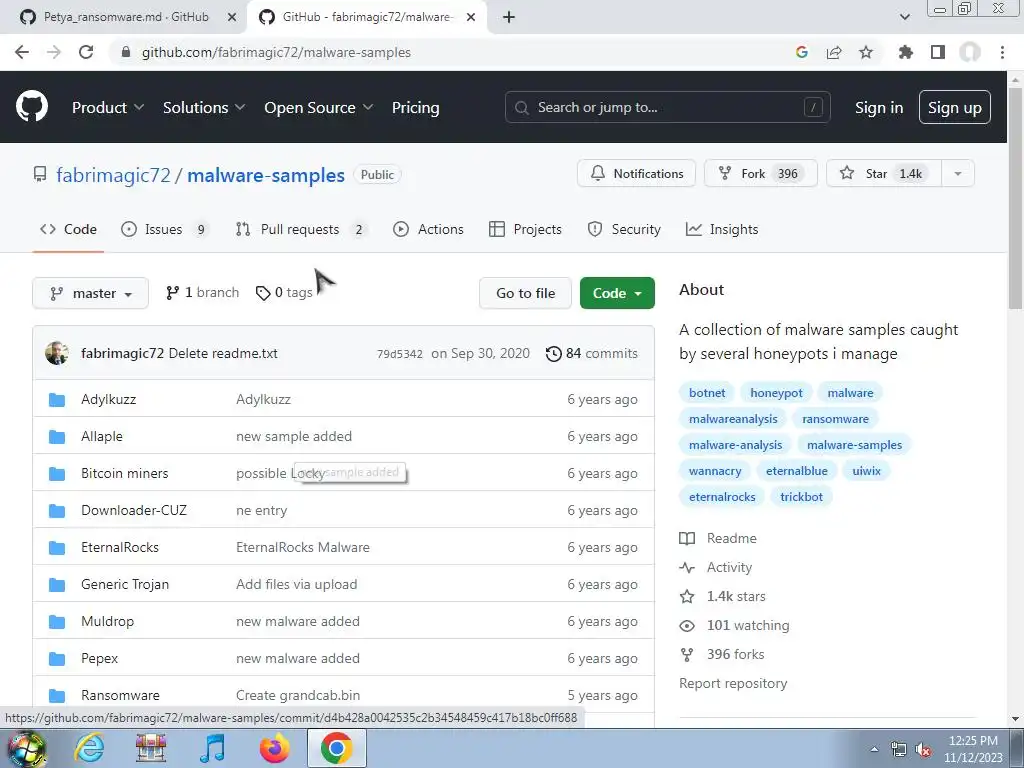Fork the repository with Fork button
This screenshot has width=1024, height=768.
761,174
